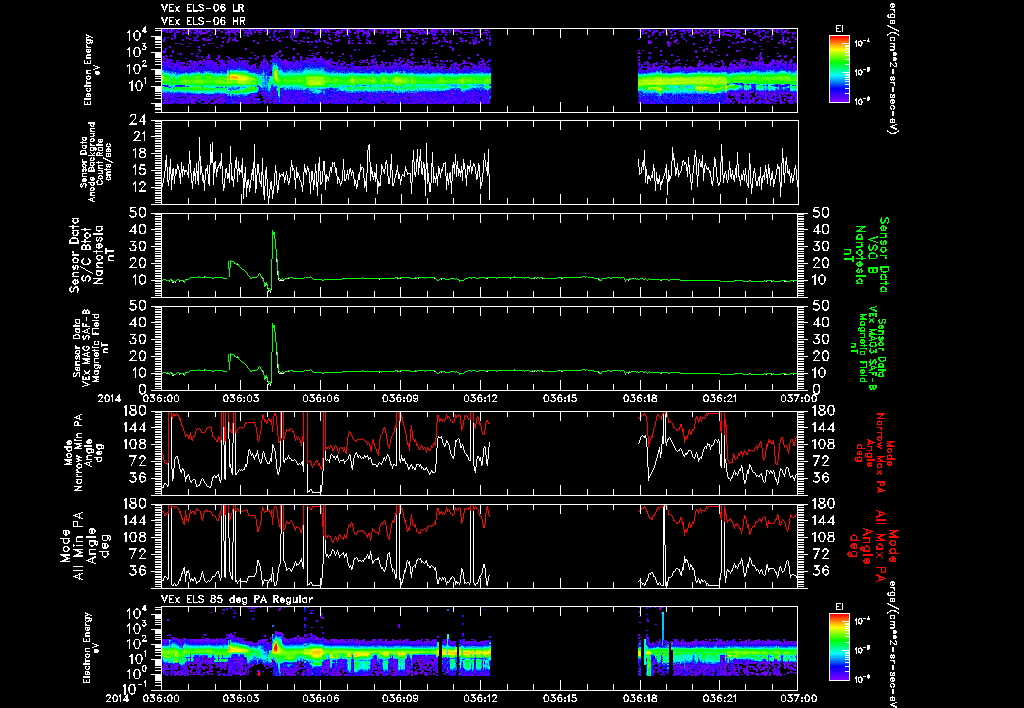Screen dimensions: 1024x708
Task: Click the 036:15 tick on the middle time axis
Action: [560, 387]
